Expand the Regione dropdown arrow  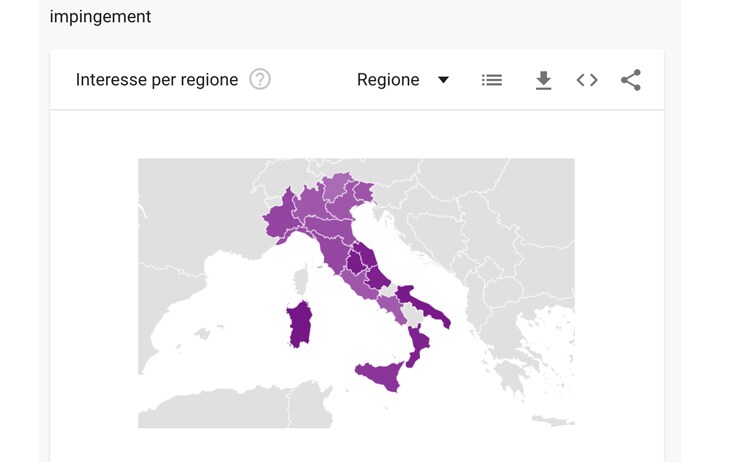(x=443, y=80)
